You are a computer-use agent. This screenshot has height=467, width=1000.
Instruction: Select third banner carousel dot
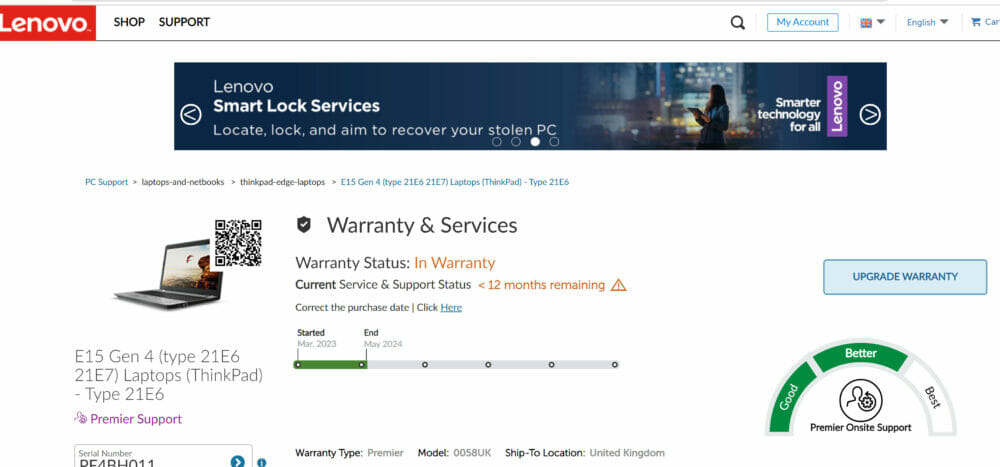coord(535,142)
